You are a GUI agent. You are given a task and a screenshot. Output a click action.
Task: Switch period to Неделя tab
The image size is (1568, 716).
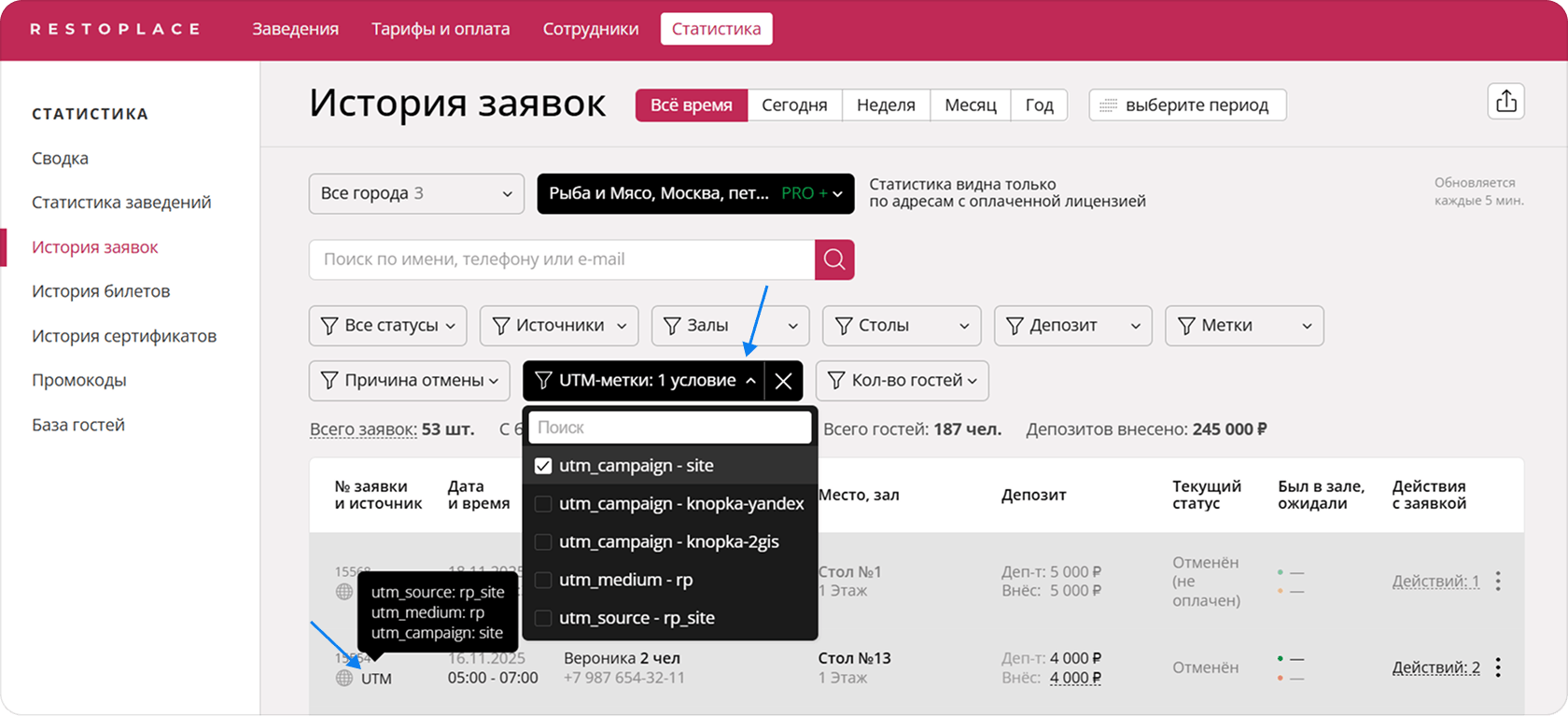pyautogui.click(x=885, y=105)
